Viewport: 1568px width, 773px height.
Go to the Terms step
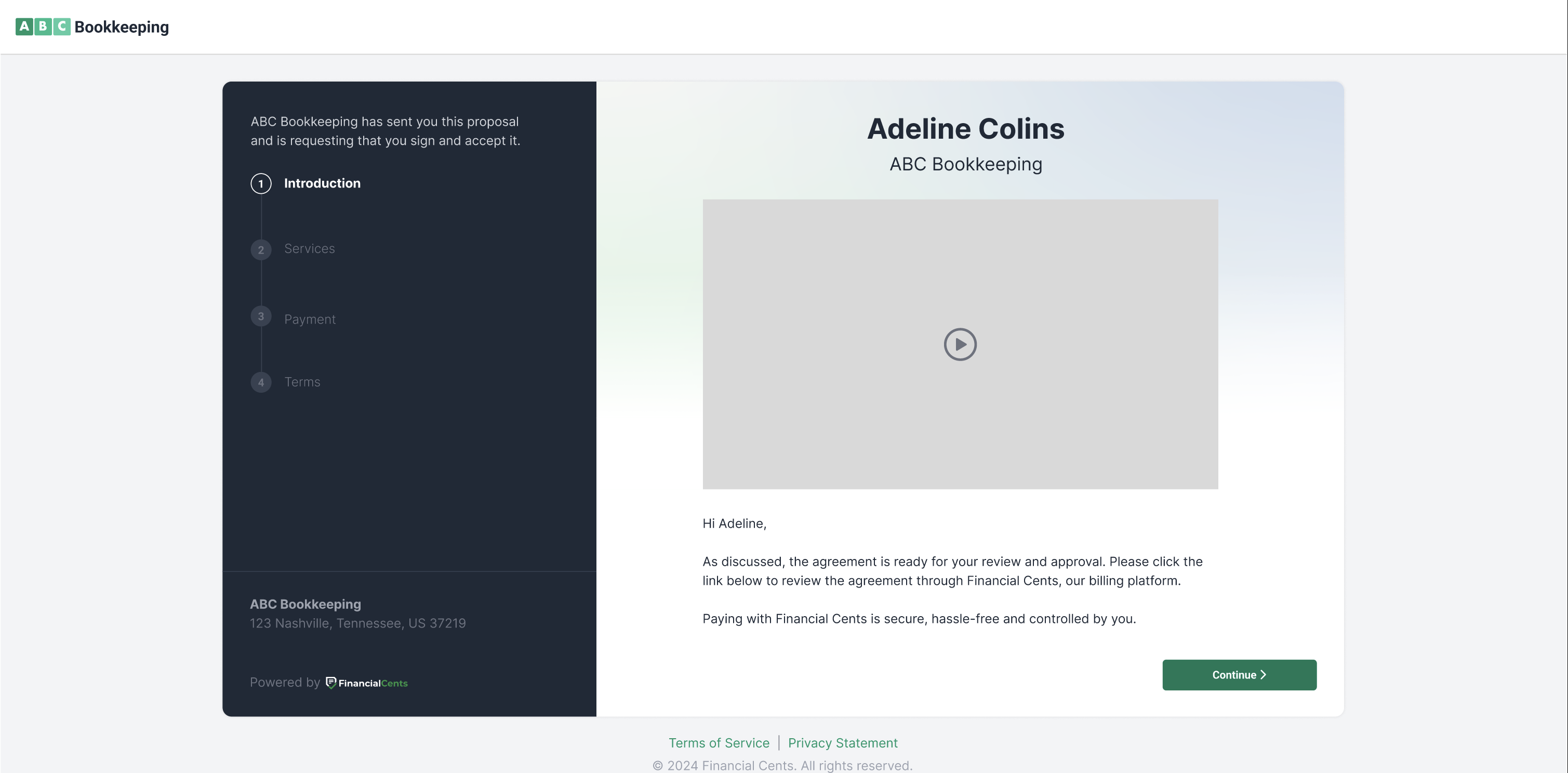[x=302, y=382]
